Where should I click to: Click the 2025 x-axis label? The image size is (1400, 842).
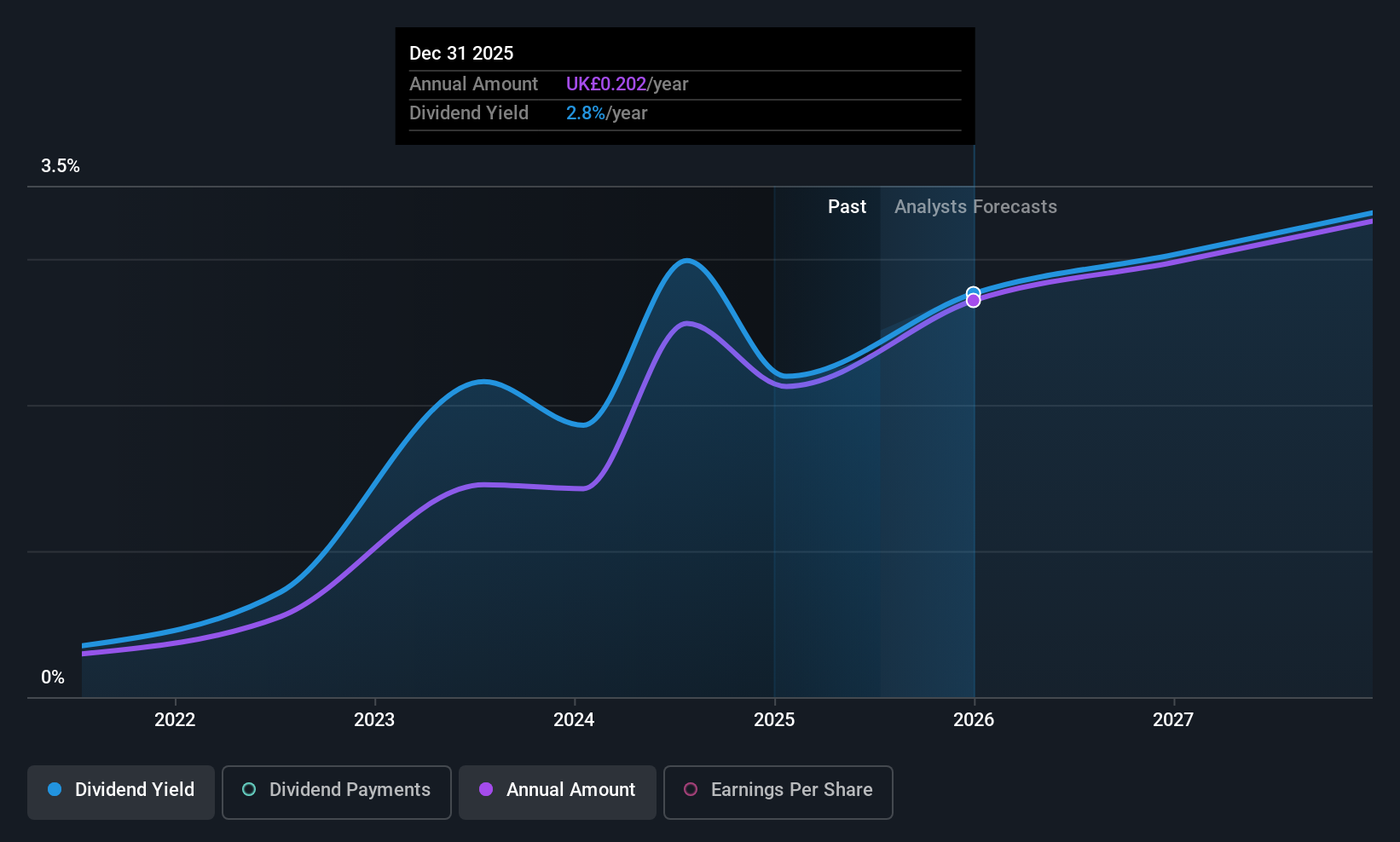coord(774,719)
